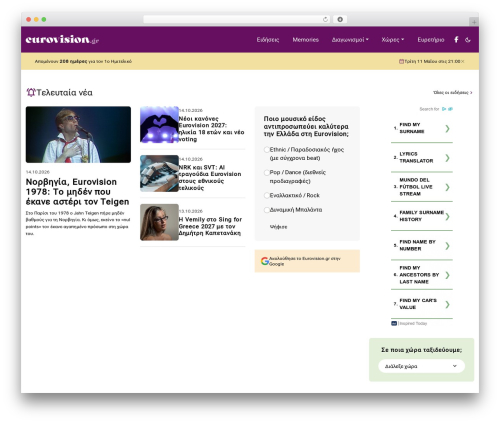500x423 pixels.
Task: Click the 14.10.2026 date under main photo
Action: point(38,172)
